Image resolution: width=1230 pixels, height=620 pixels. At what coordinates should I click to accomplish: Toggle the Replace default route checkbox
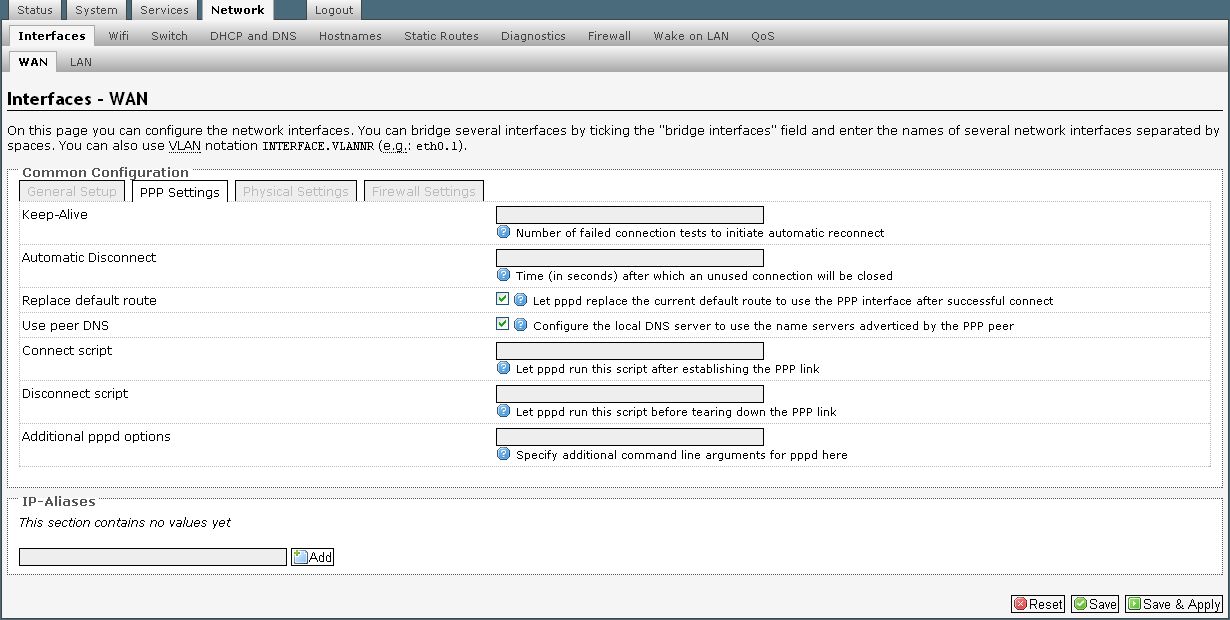point(503,299)
